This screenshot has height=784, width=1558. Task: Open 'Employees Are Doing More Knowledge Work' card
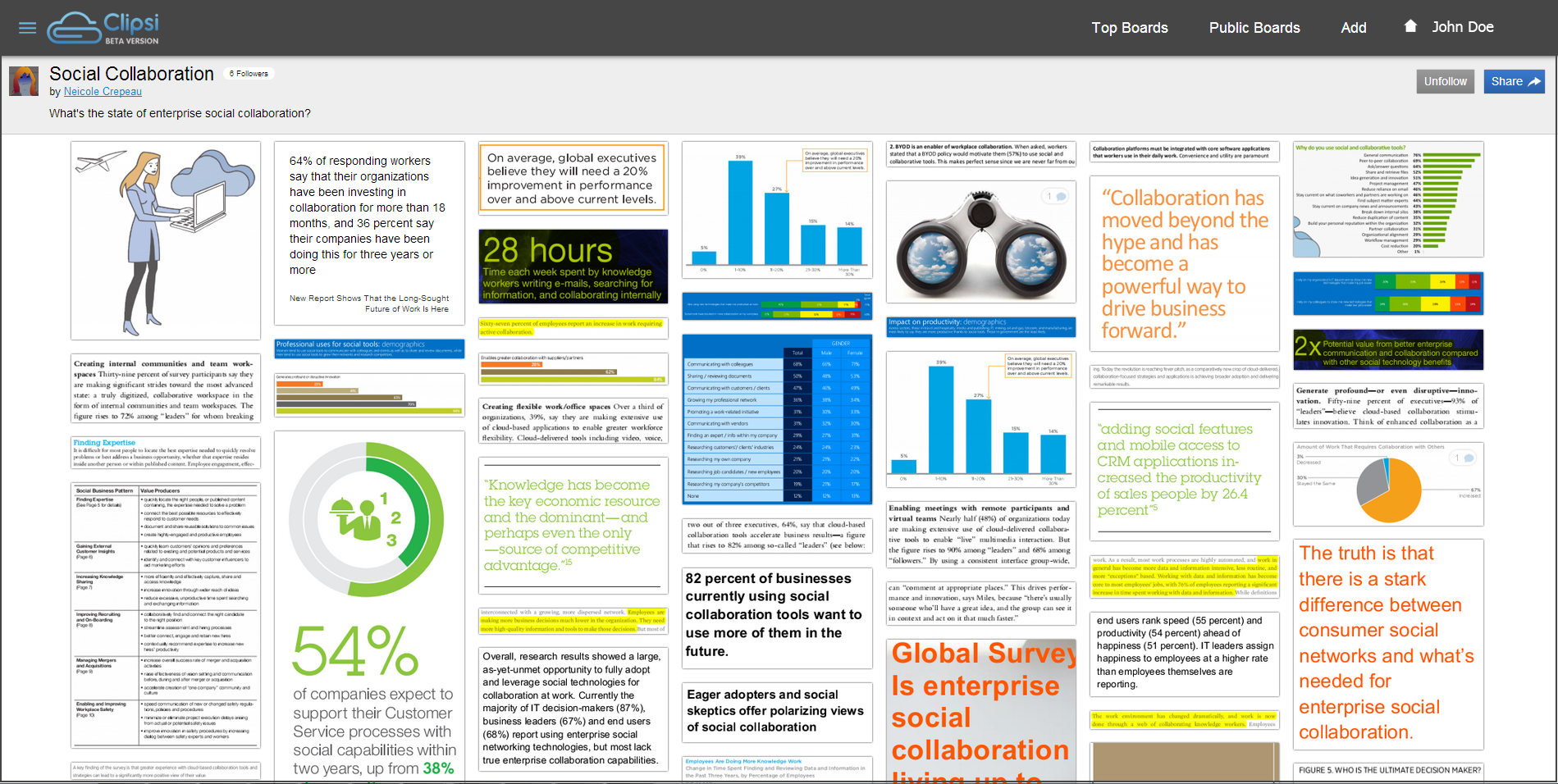[776, 769]
